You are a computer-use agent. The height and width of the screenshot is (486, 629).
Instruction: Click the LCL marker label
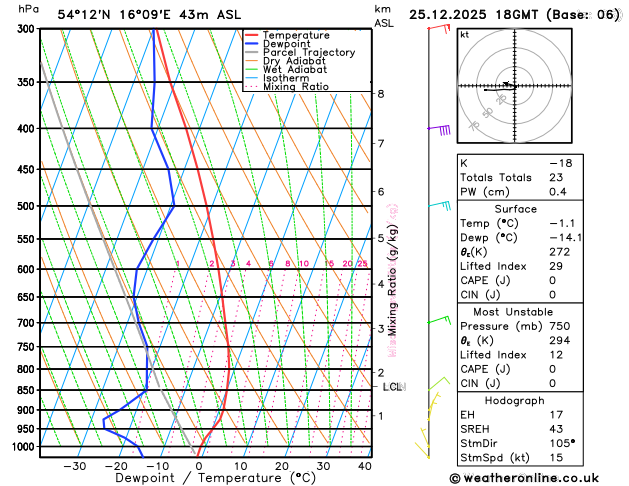[x=392, y=387]
